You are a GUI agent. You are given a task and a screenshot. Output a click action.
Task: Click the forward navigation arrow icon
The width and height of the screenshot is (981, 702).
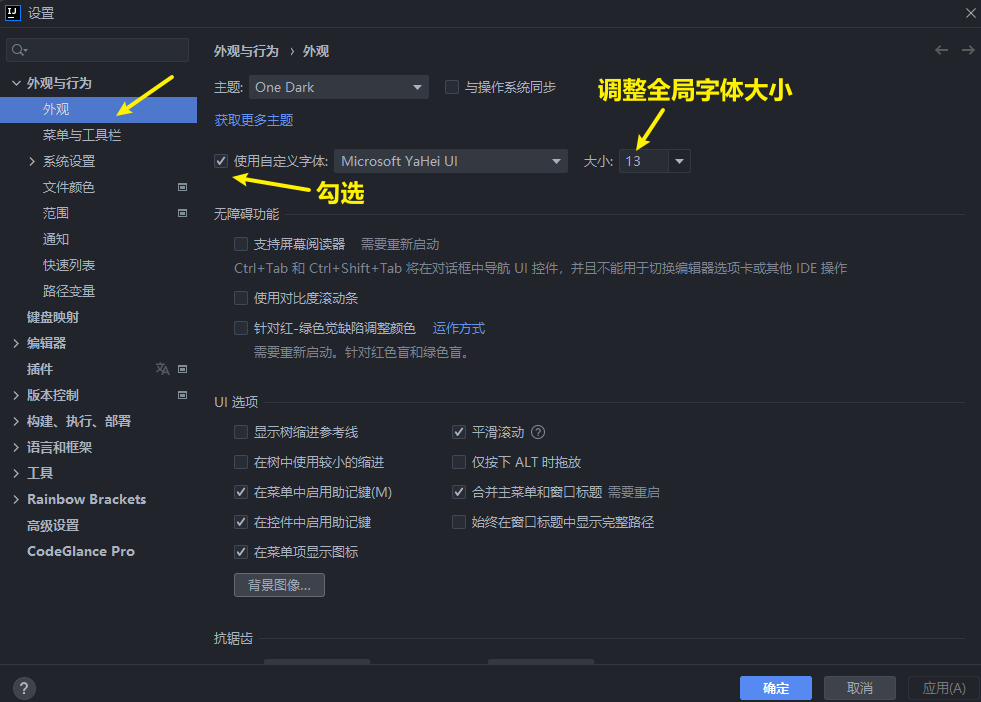tap(967, 50)
